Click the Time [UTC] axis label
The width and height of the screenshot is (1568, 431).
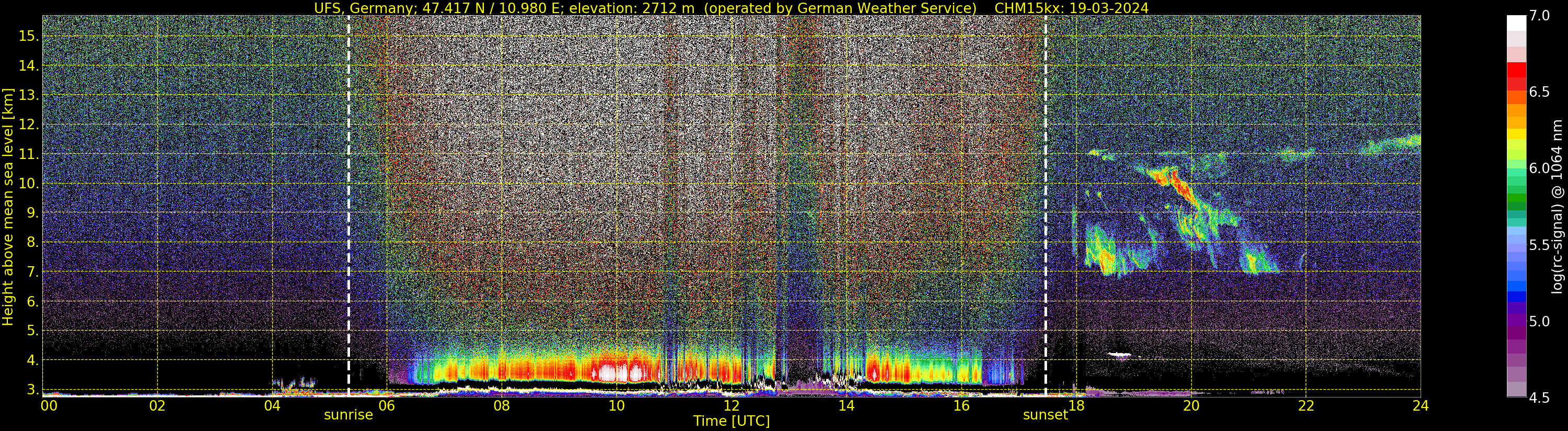tap(731, 421)
